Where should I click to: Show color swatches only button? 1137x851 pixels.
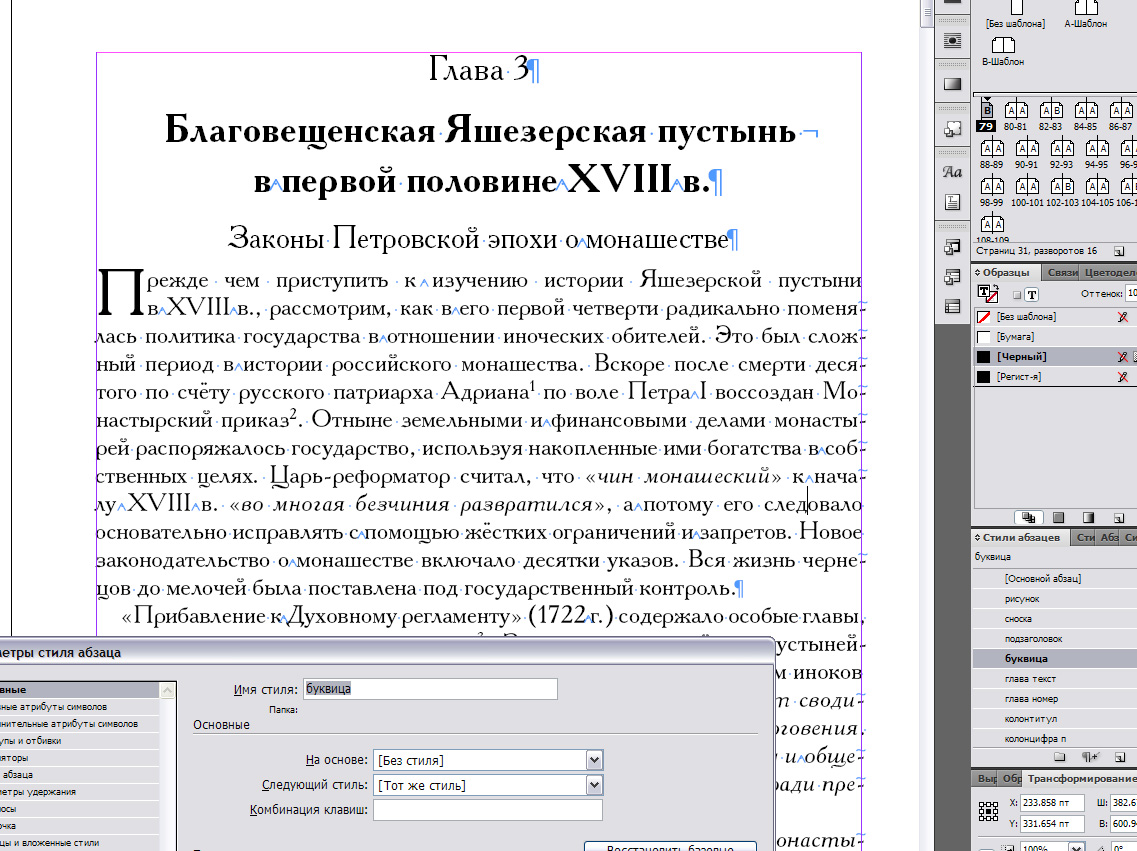[x=1058, y=518]
